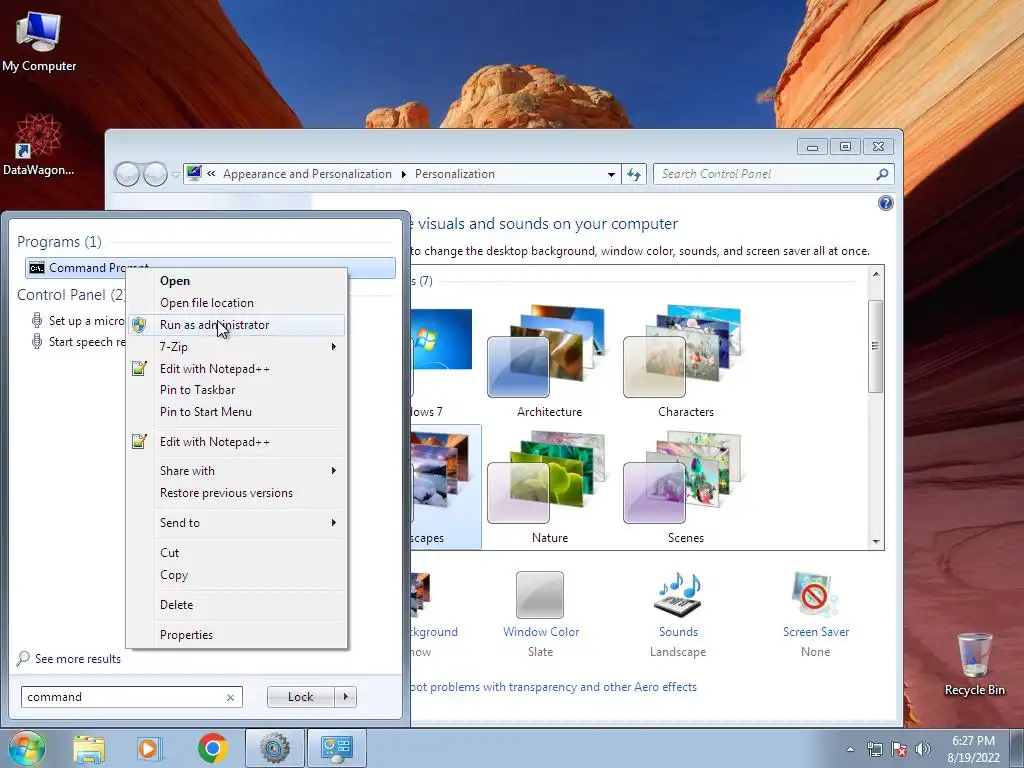Choose Open in the context menu
The image size is (1024, 768).
237,281
